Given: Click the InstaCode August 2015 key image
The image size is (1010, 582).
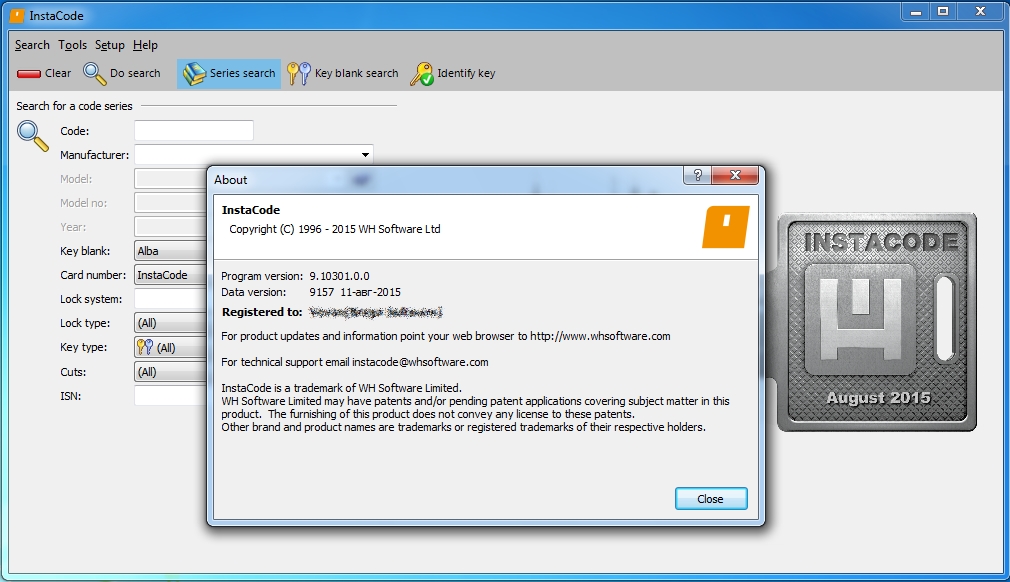Looking at the screenshot, I should (x=877, y=322).
